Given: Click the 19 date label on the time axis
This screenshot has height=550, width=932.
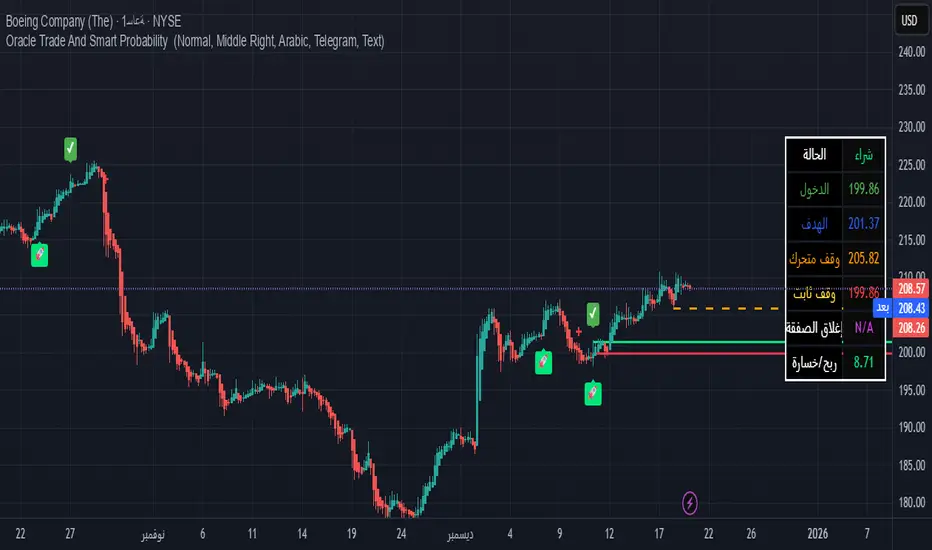Looking at the screenshot, I should click(351, 533).
